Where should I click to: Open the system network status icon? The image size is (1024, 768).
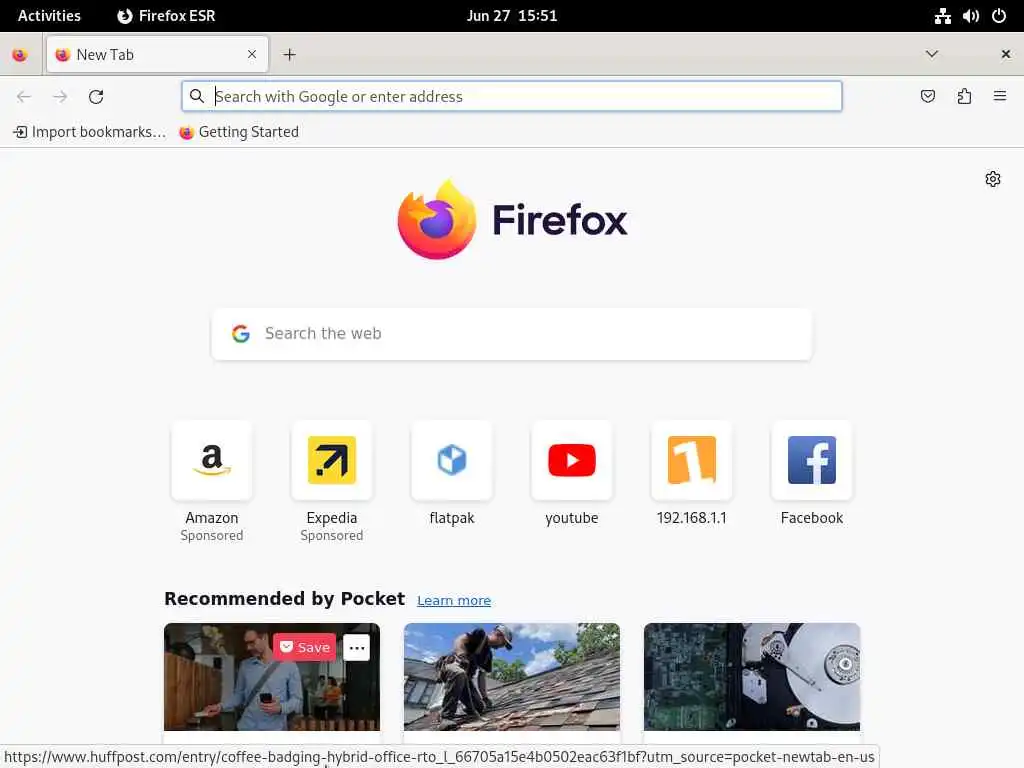(942, 16)
